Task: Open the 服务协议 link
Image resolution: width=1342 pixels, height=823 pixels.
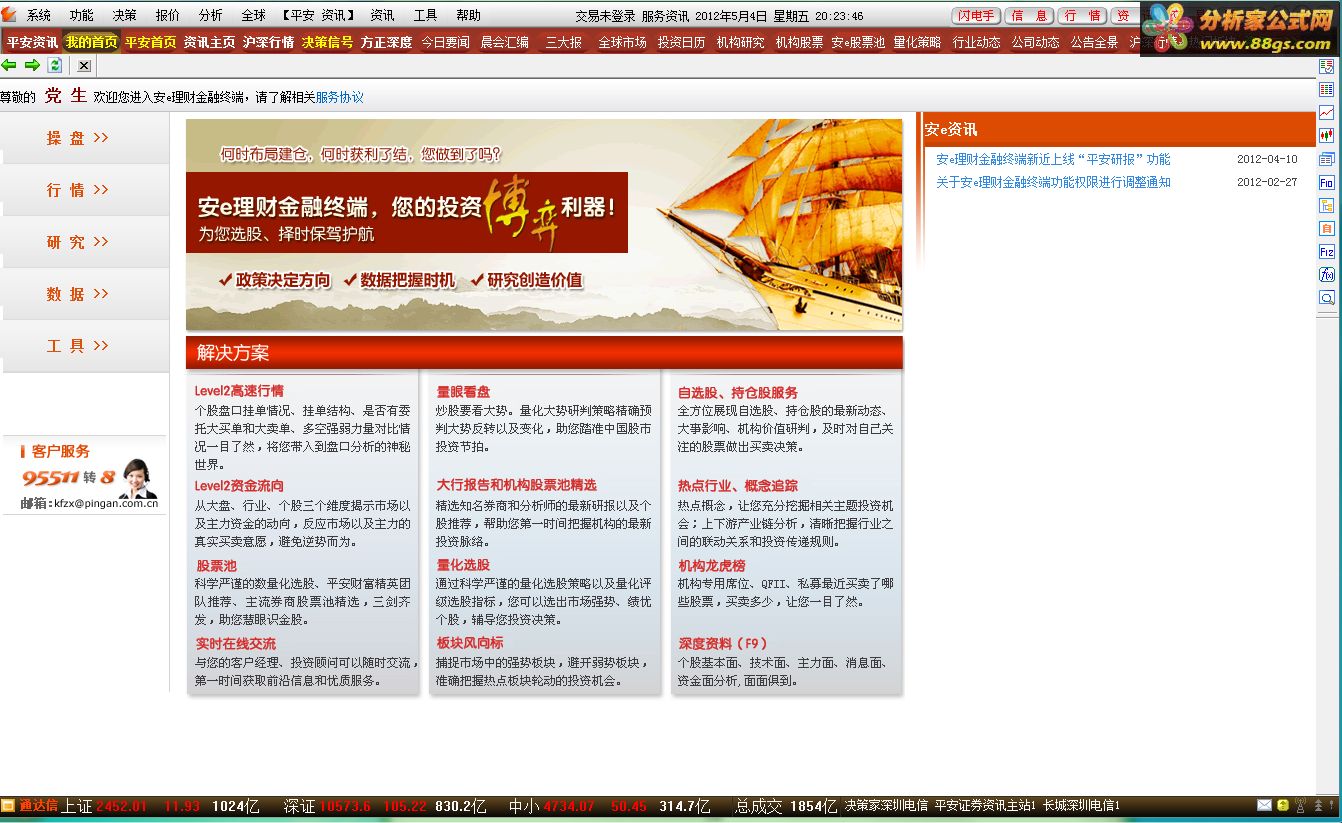Action: 340,97
